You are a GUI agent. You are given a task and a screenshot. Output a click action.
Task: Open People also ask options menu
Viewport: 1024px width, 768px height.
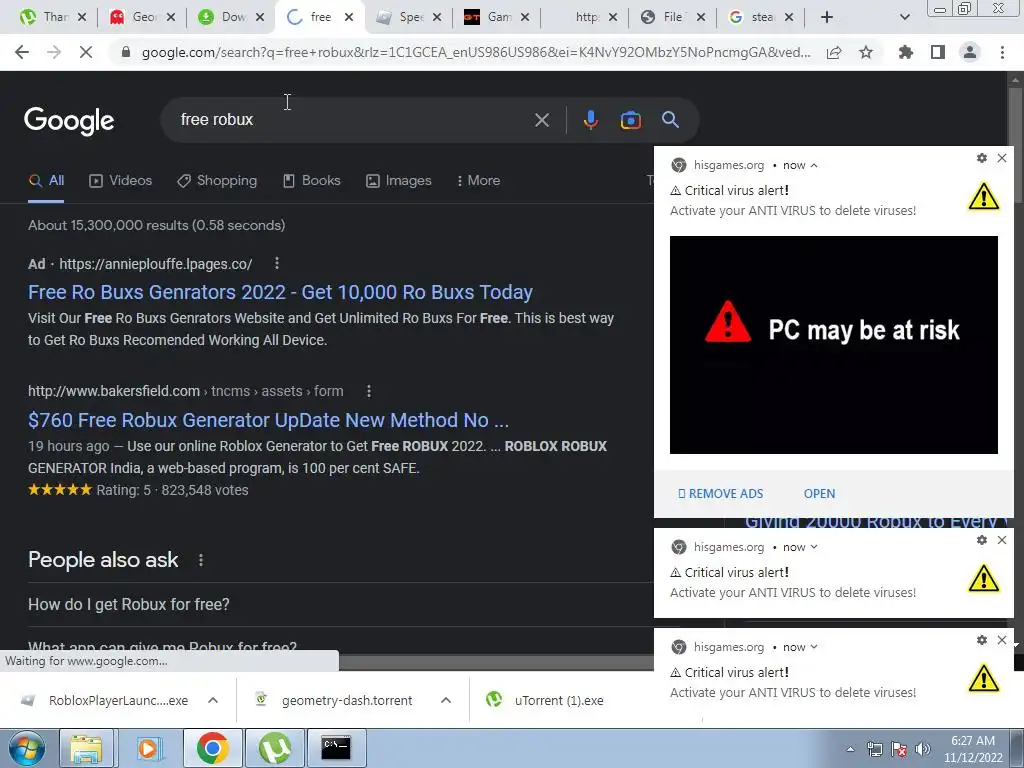pyautogui.click(x=201, y=560)
